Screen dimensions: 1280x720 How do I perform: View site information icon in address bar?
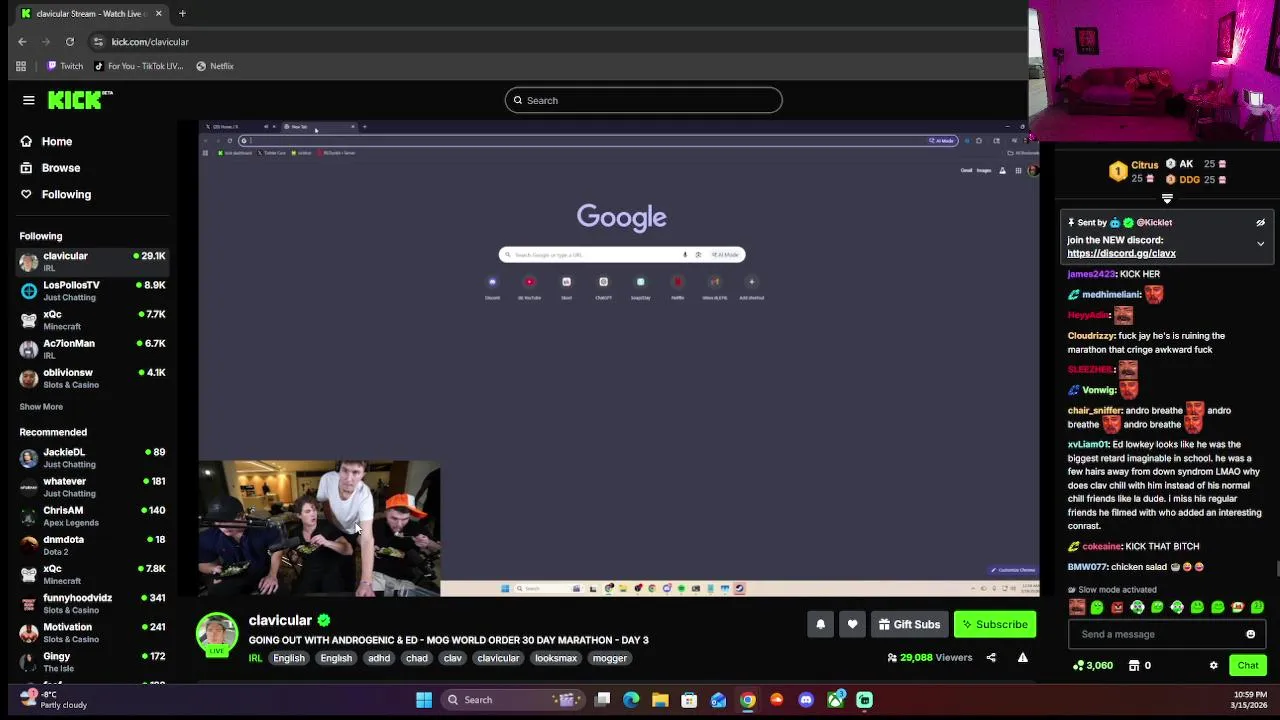(98, 42)
